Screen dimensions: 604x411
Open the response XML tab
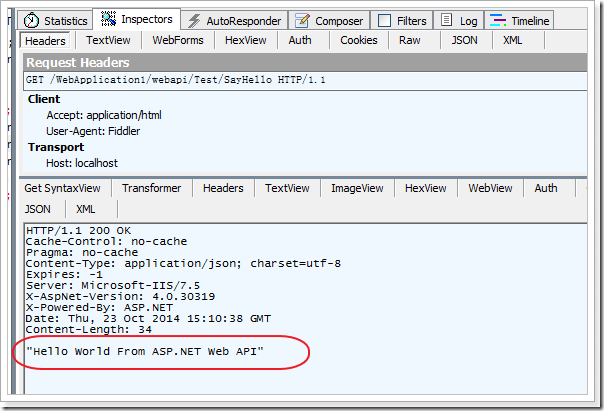click(x=86, y=209)
